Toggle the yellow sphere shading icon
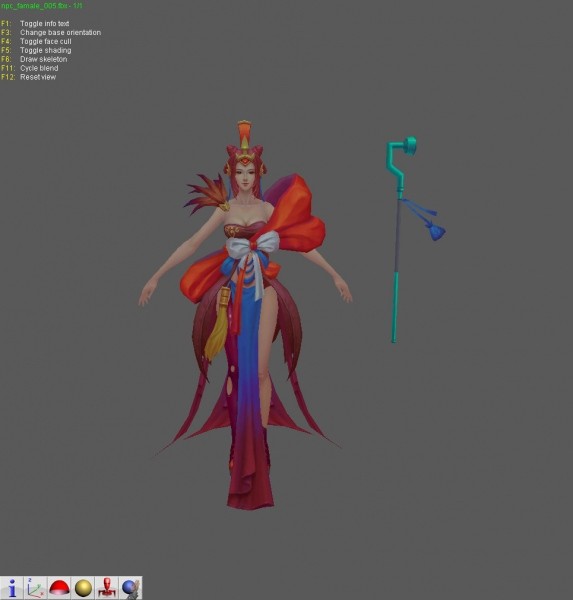Image resolution: width=573 pixels, height=600 pixels. tap(83, 588)
